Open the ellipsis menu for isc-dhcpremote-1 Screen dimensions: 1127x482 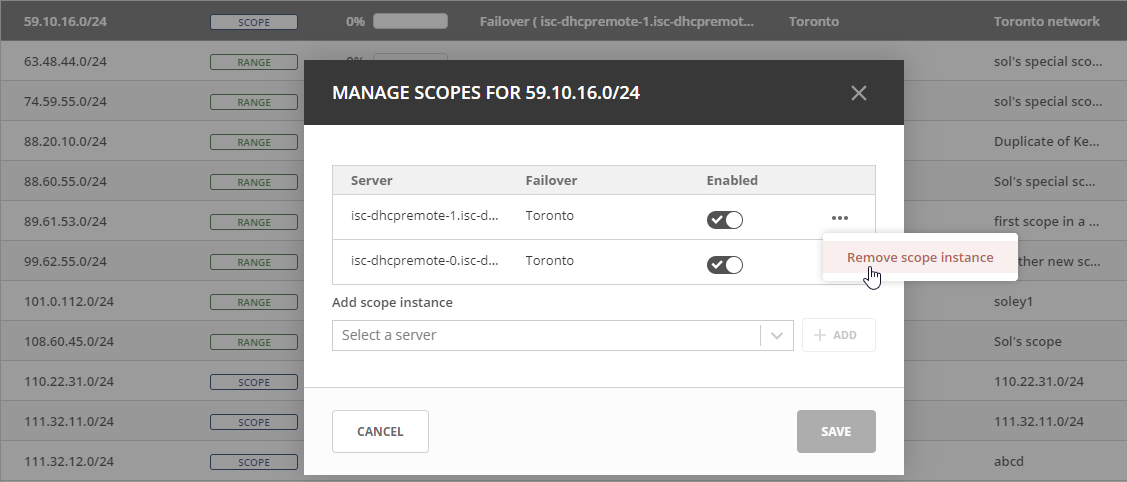(x=839, y=218)
